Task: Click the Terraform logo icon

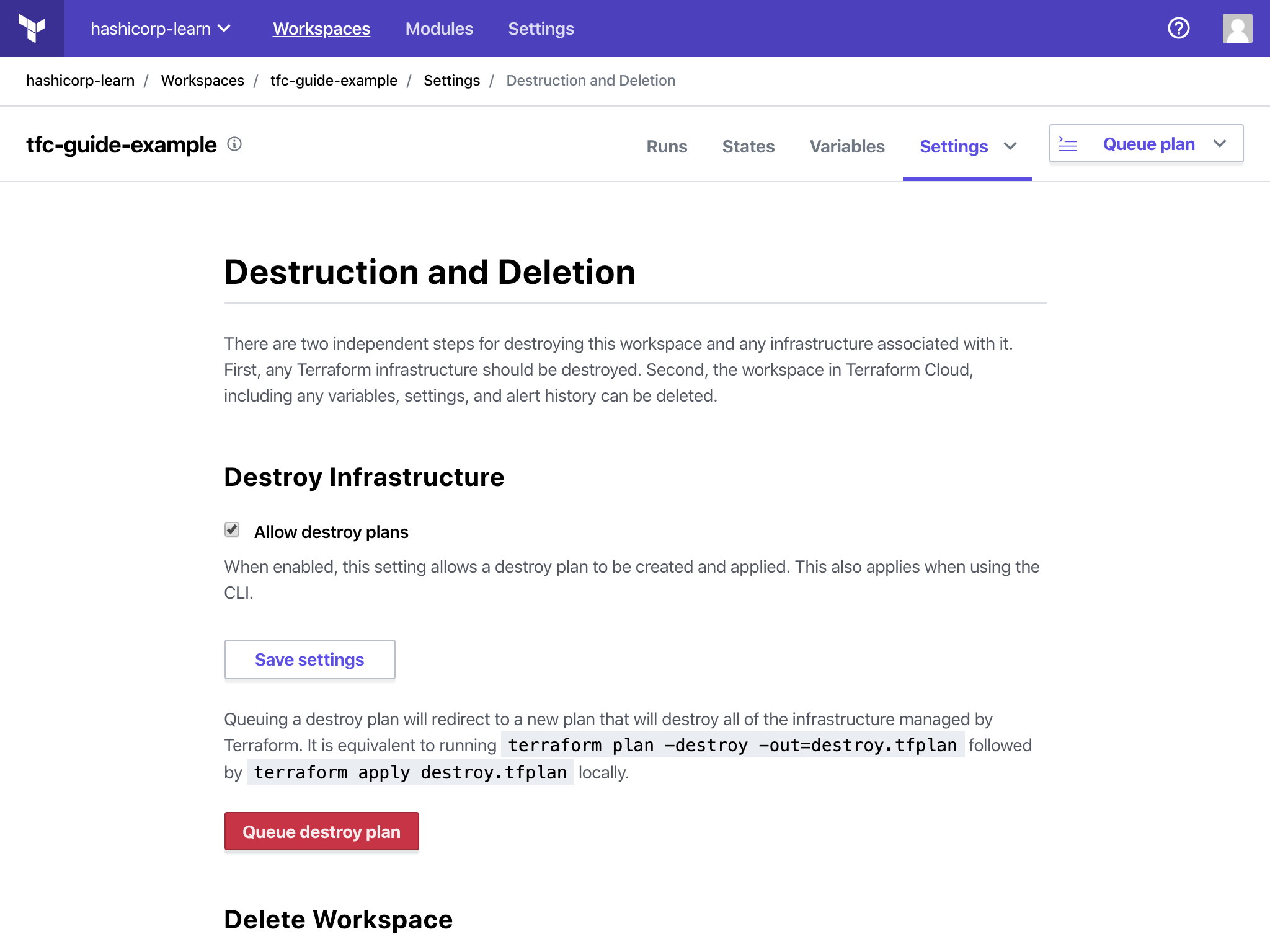Action: click(x=32, y=29)
